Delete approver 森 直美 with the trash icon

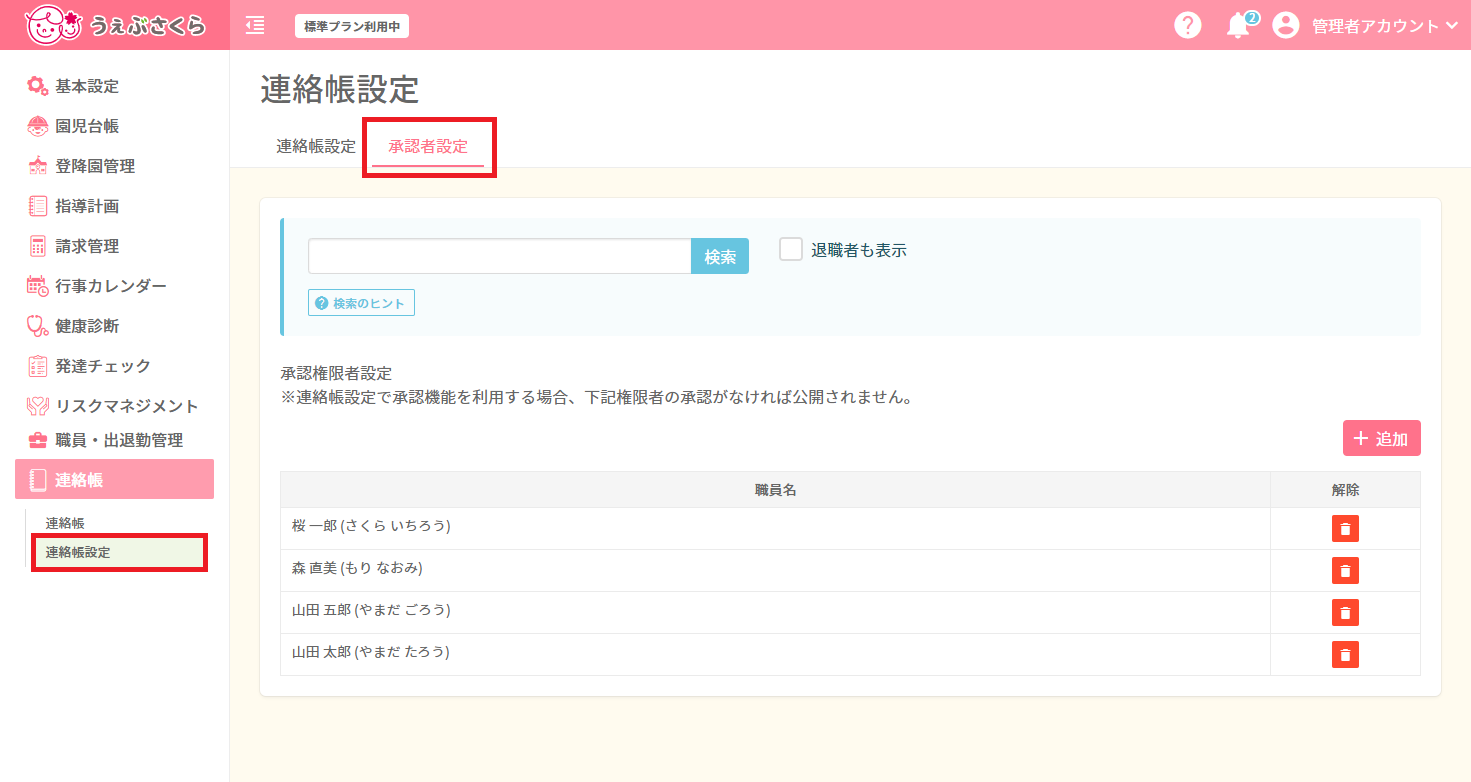pos(1345,571)
